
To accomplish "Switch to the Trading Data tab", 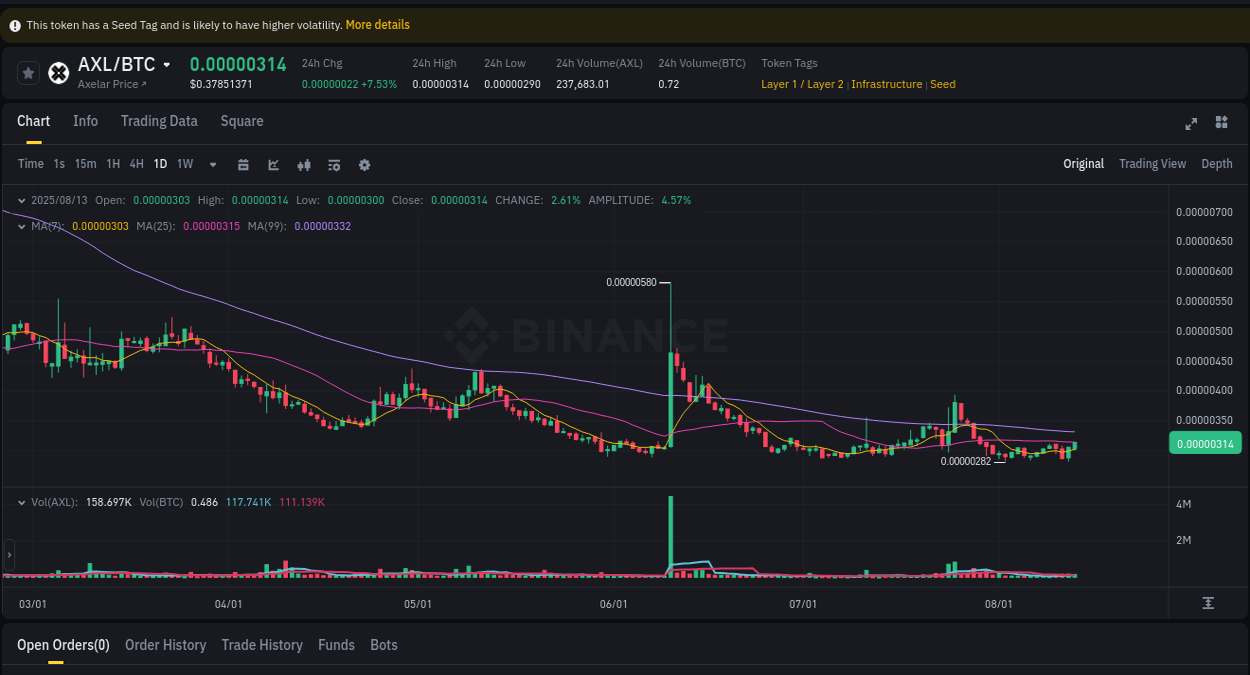I will tap(159, 121).
